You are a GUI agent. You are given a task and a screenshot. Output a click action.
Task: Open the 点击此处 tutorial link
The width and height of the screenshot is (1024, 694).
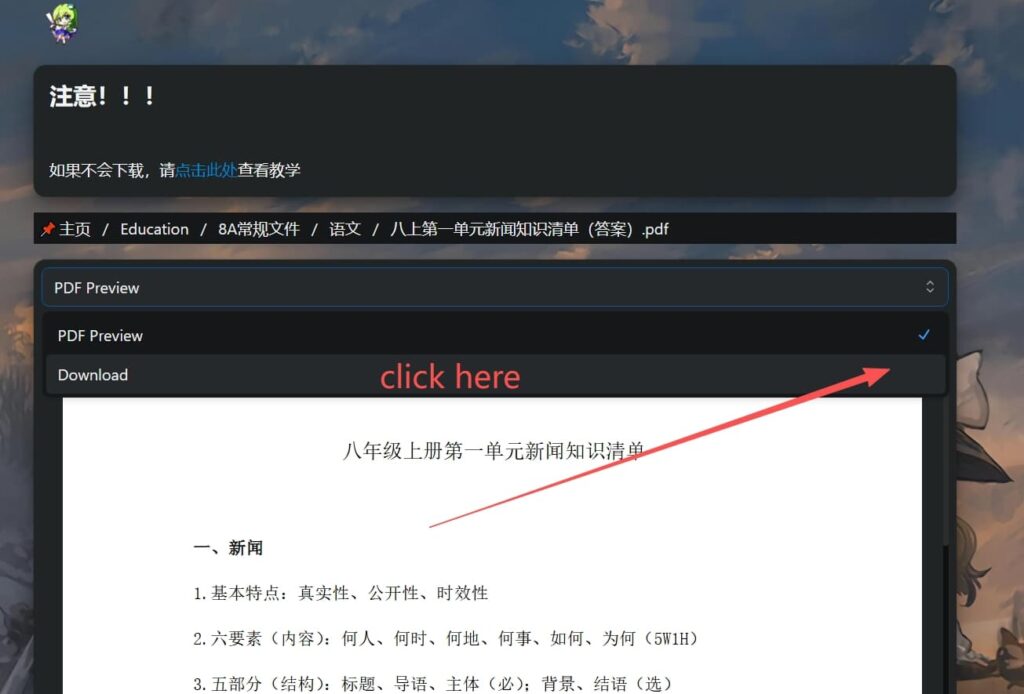tap(206, 170)
